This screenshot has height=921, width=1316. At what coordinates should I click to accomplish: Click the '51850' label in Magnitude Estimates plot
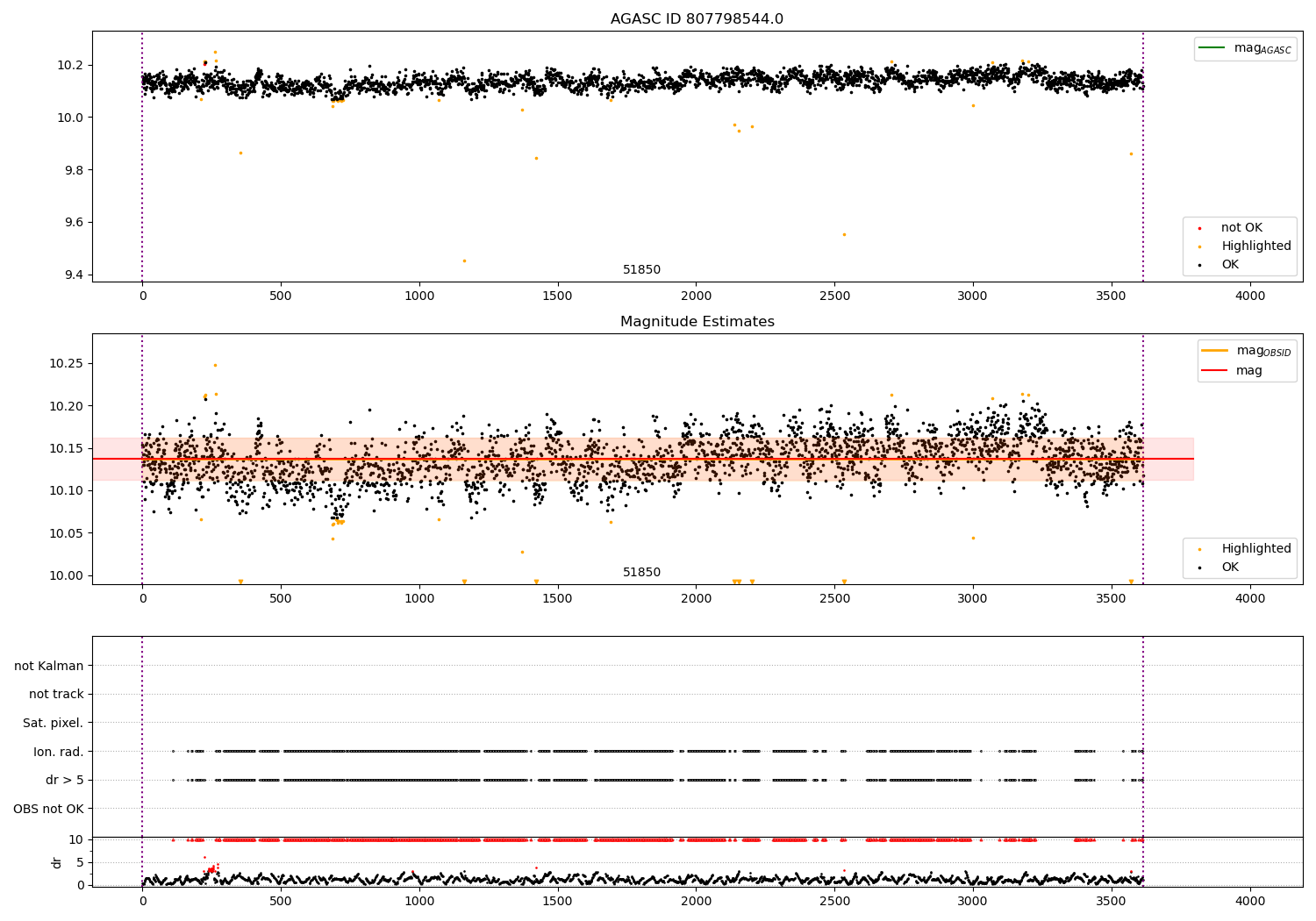tap(641, 573)
